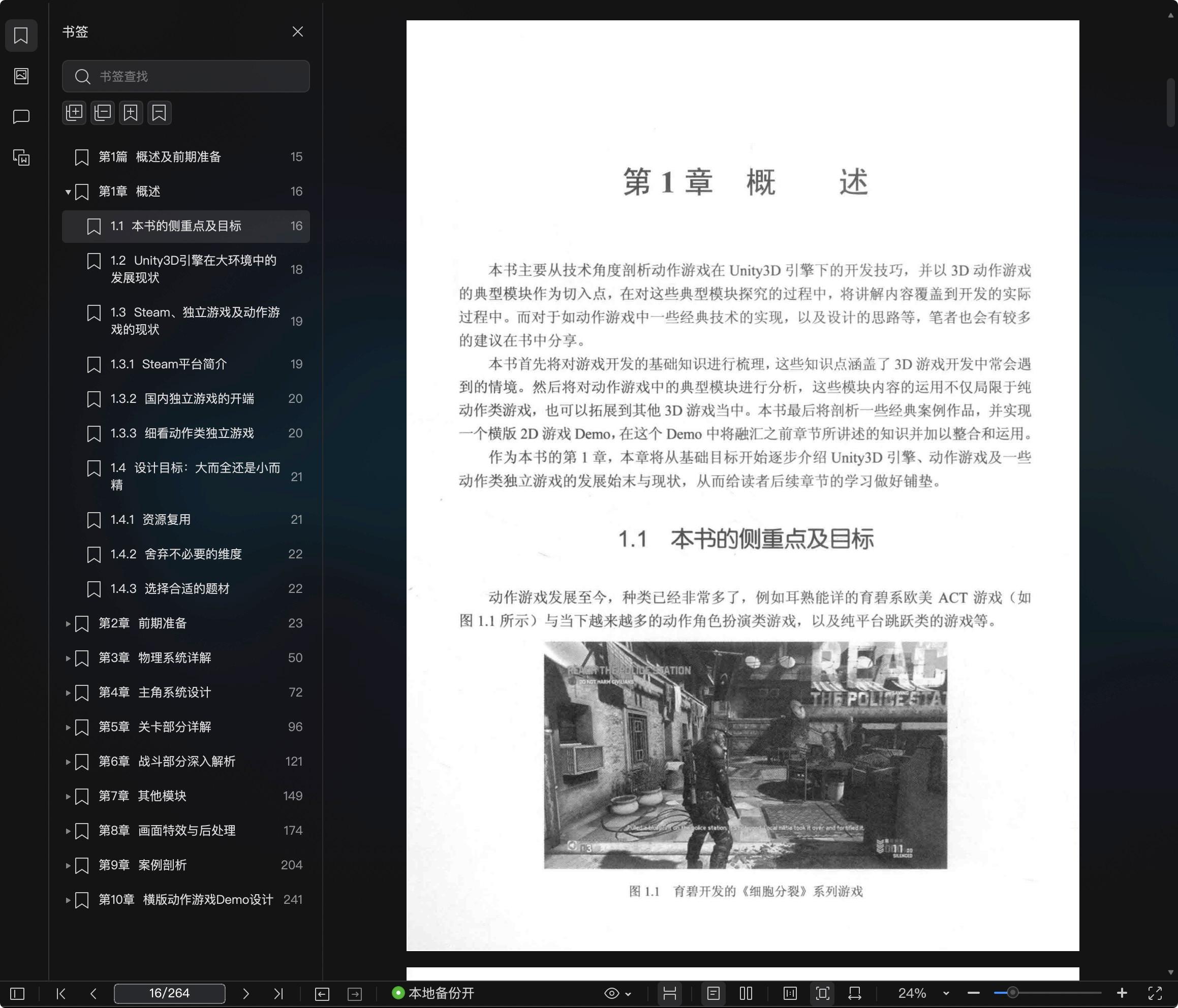This screenshot has width=1178, height=1008.
Task: Go to the next page
Action: (245, 993)
